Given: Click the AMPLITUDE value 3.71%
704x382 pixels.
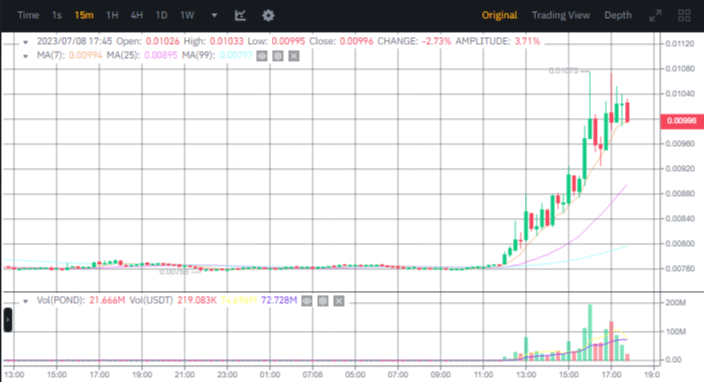Looking at the screenshot, I should pyautogui.click(x=527, y=41).
